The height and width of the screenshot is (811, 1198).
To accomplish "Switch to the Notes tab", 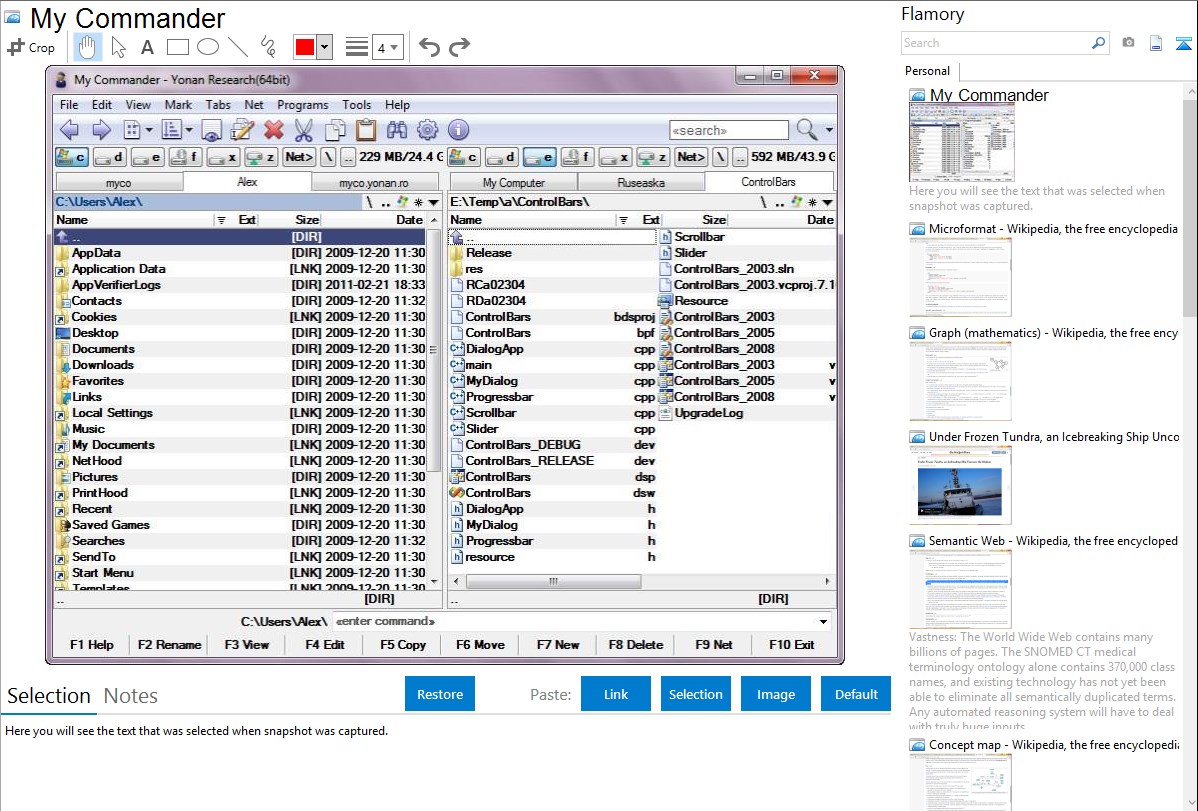I will pos(130,696).
